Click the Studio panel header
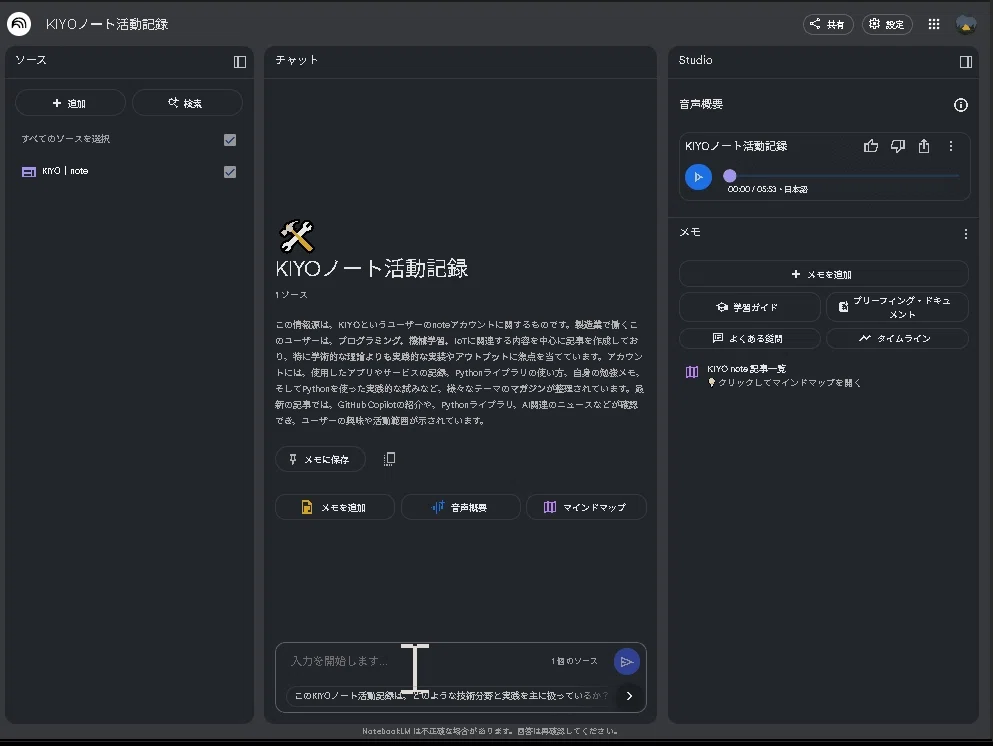 point(695,60)
